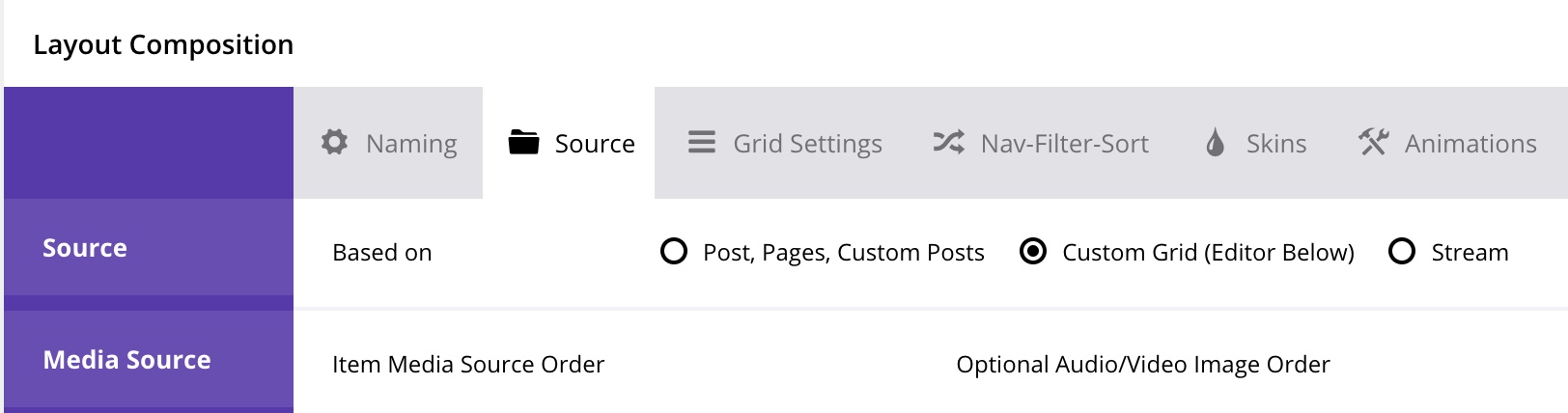
Task: Switch to the Animations tab label
Action: point(1470,144)
